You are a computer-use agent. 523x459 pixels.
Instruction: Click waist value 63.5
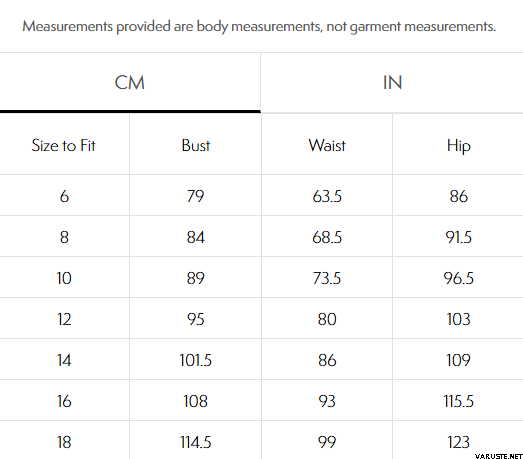pyautogui.click(x=327, y=196)
